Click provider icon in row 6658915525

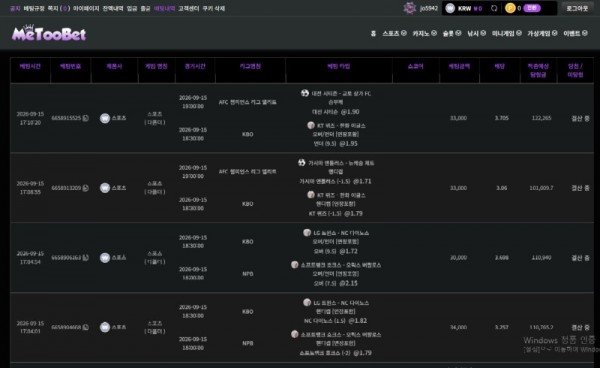pos(105,118)
